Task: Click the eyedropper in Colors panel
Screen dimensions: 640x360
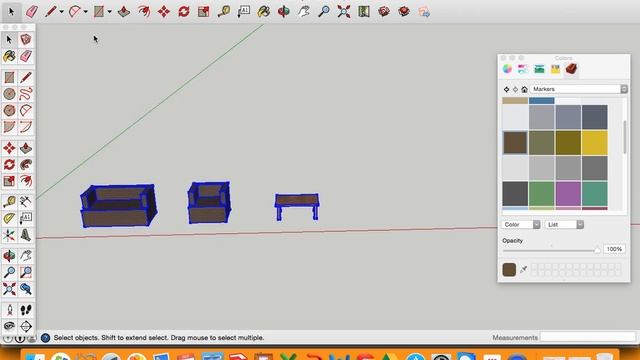Action: pyautogui.click(x=524, y=269)
